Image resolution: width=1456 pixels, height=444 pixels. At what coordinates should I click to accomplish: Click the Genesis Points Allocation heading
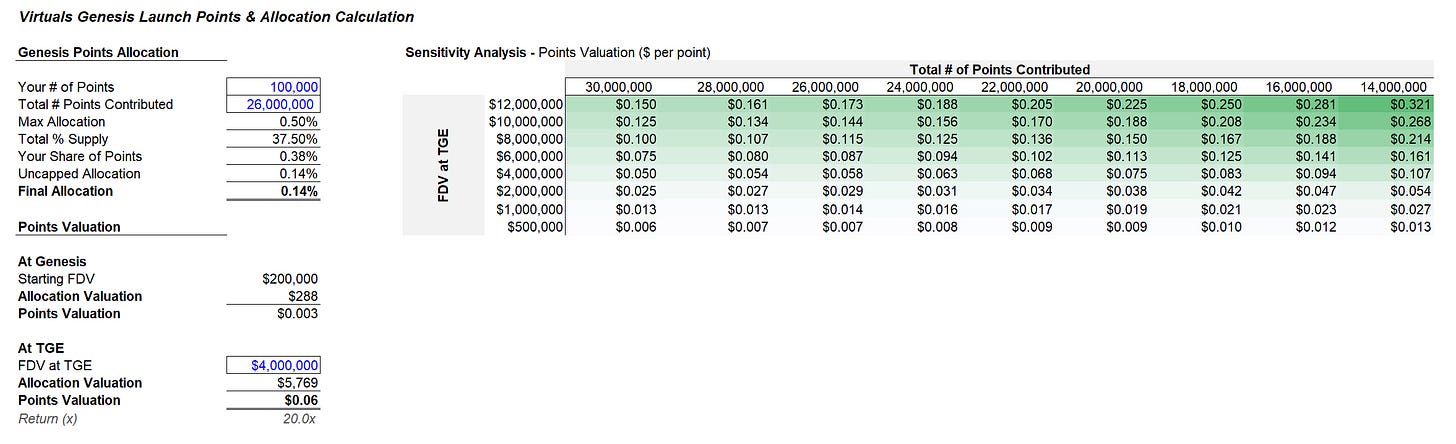tap(98, 52)
